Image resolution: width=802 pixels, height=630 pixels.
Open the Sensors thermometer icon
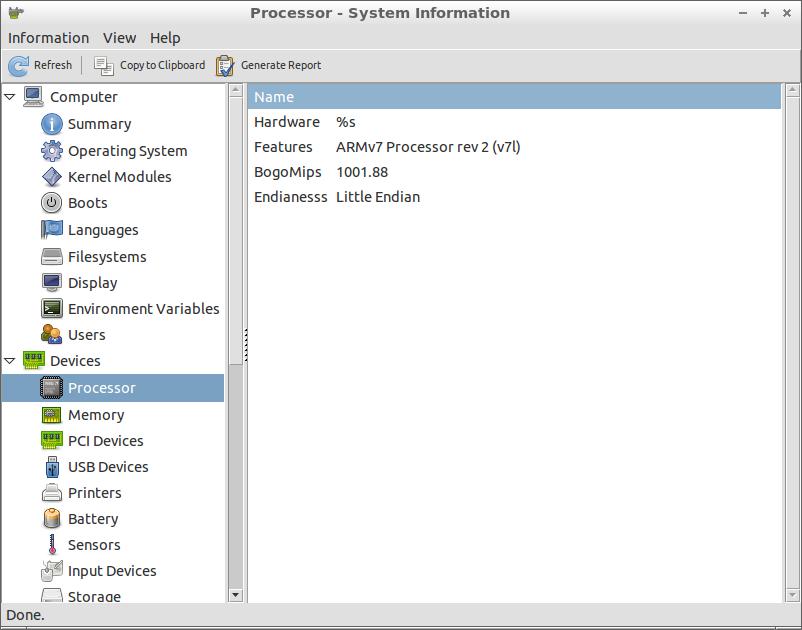[x=52, y=545]
